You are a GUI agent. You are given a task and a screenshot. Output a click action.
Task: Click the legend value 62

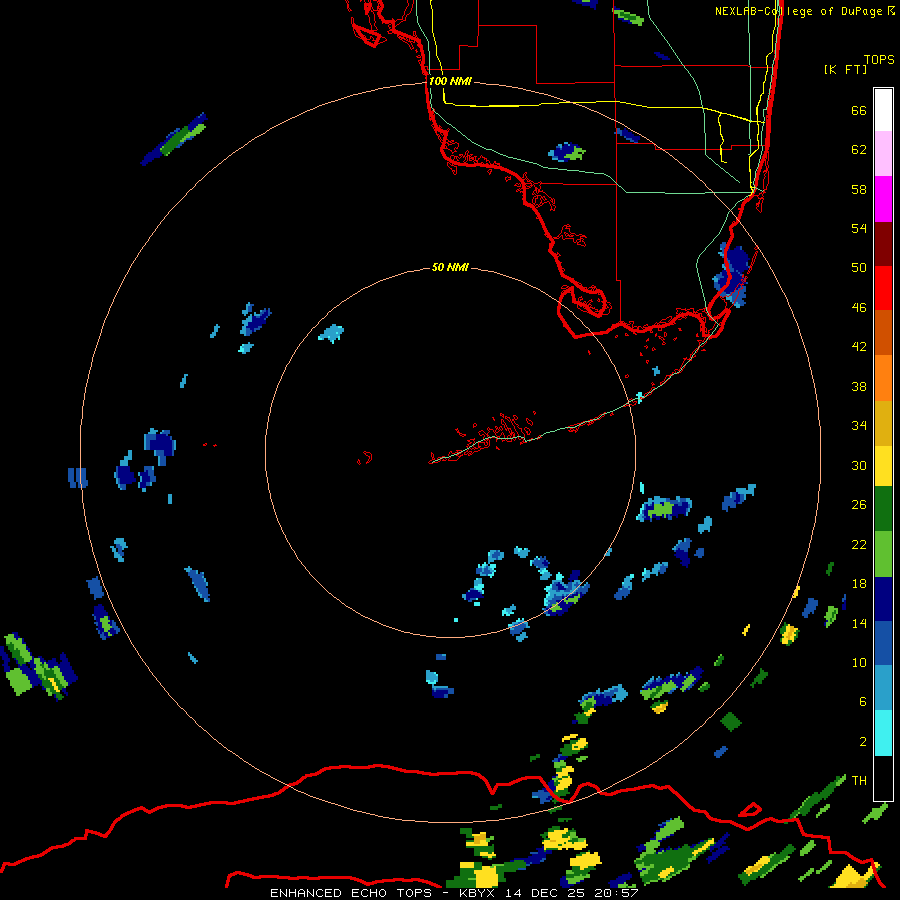[859, 149]
